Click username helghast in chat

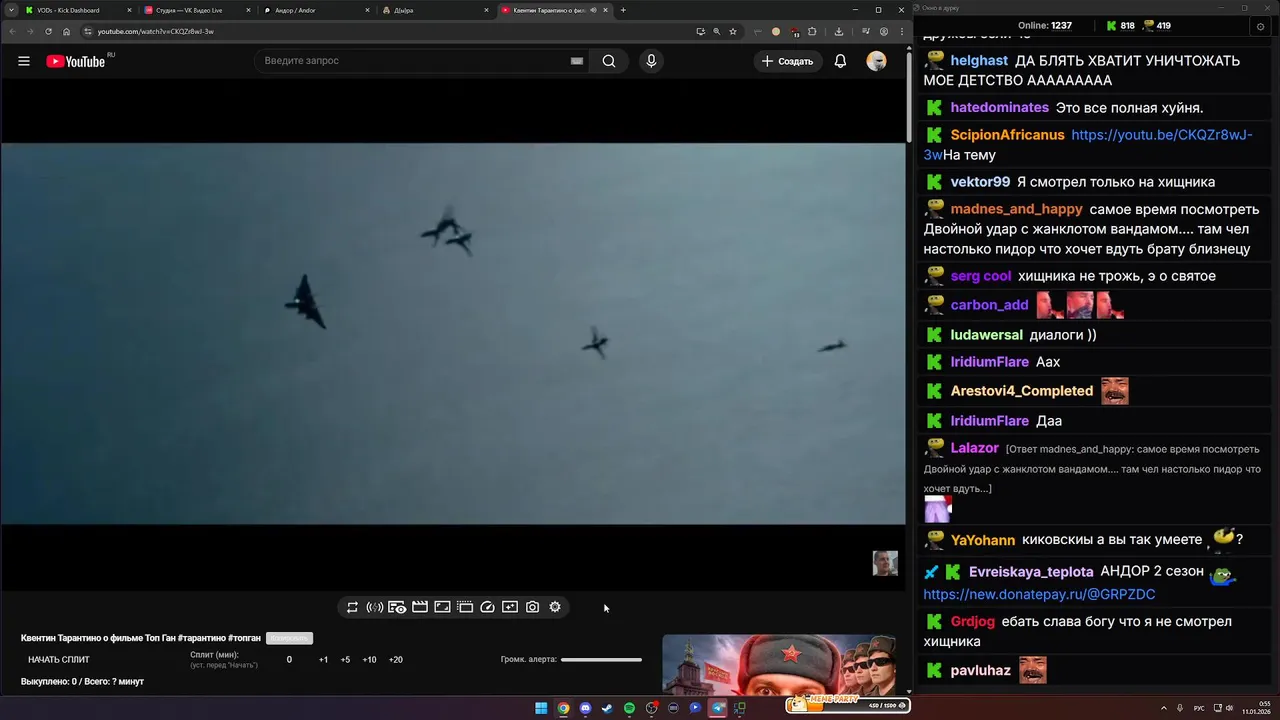pos(979,61)
